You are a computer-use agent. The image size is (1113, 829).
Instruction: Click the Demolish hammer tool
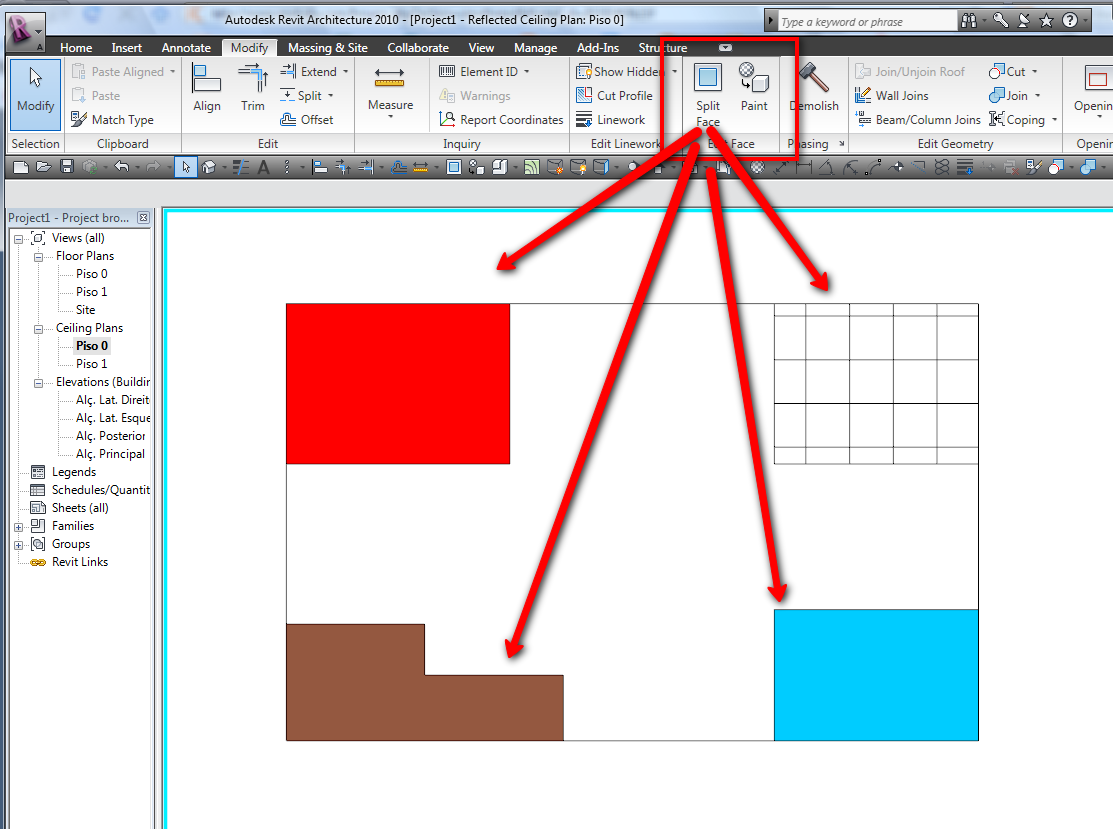tap(815, 88)
